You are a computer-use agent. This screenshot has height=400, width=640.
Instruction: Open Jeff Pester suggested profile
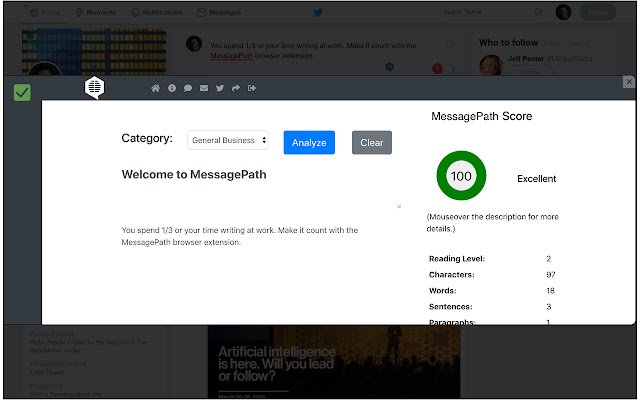pos(526,59)
